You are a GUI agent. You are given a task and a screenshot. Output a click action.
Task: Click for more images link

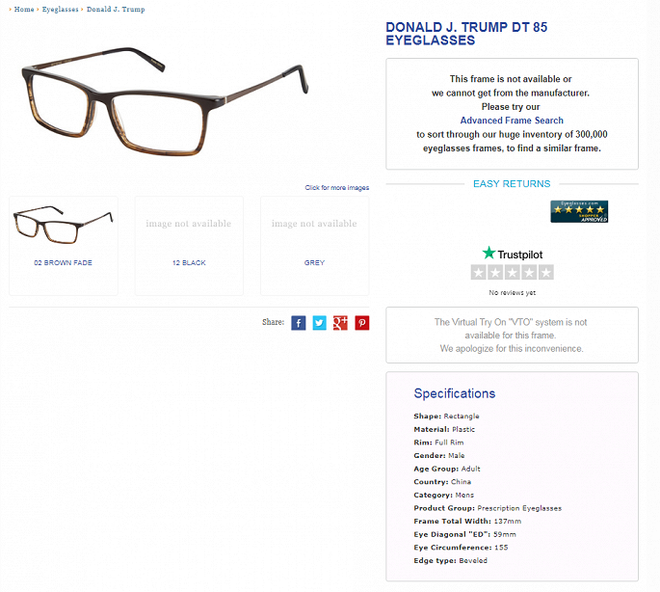[337, 187]
